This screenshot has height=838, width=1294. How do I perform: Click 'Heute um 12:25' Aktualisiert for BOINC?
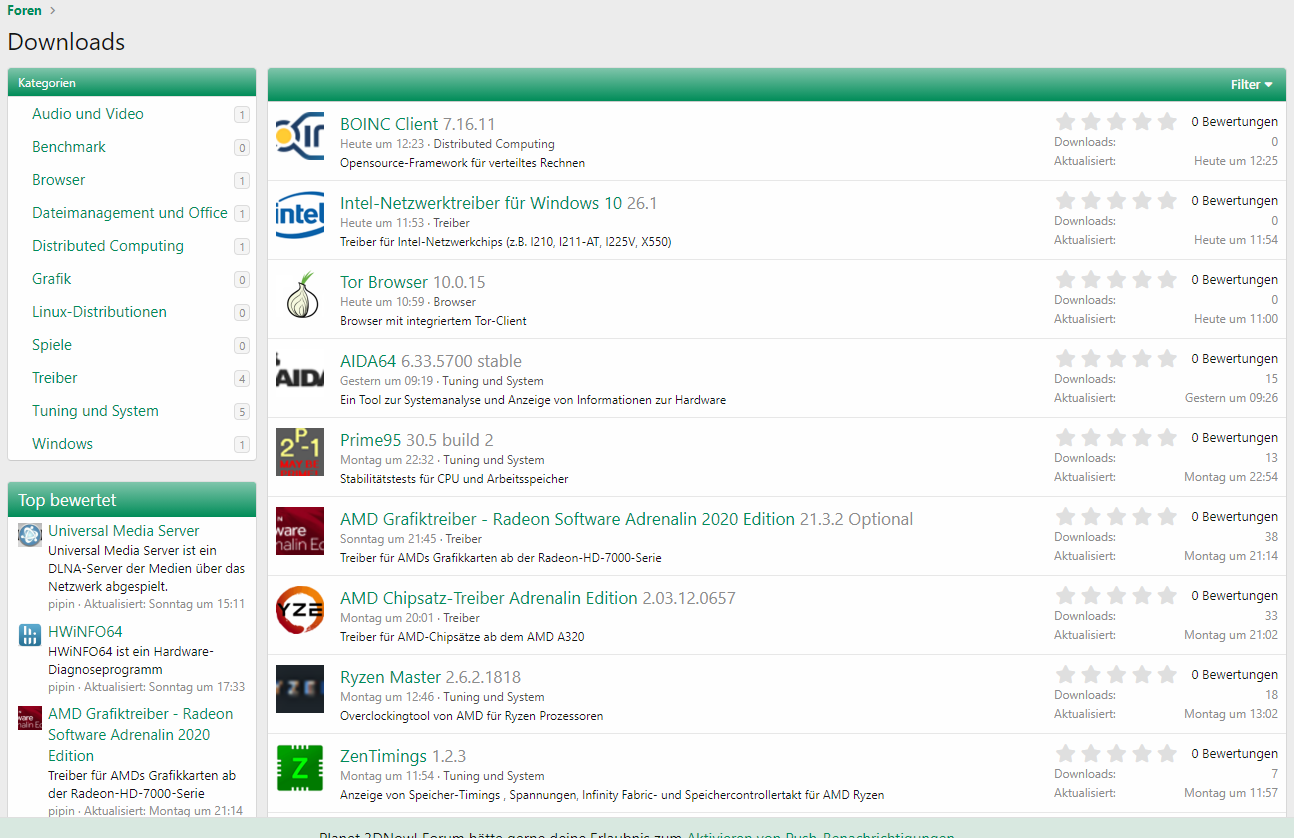pyautogui.click(x=1236, y=161)
